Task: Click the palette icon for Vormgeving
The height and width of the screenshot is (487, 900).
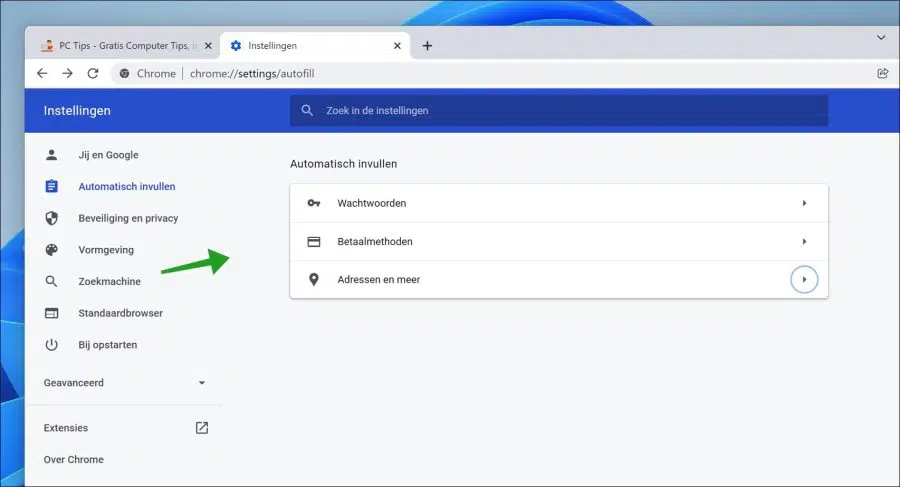Action: coord(52,250)
